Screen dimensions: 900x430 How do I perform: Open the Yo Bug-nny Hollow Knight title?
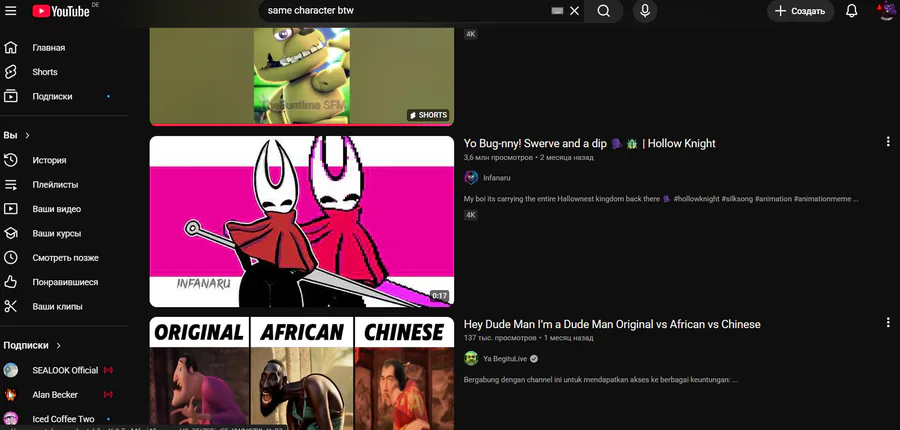589,144
